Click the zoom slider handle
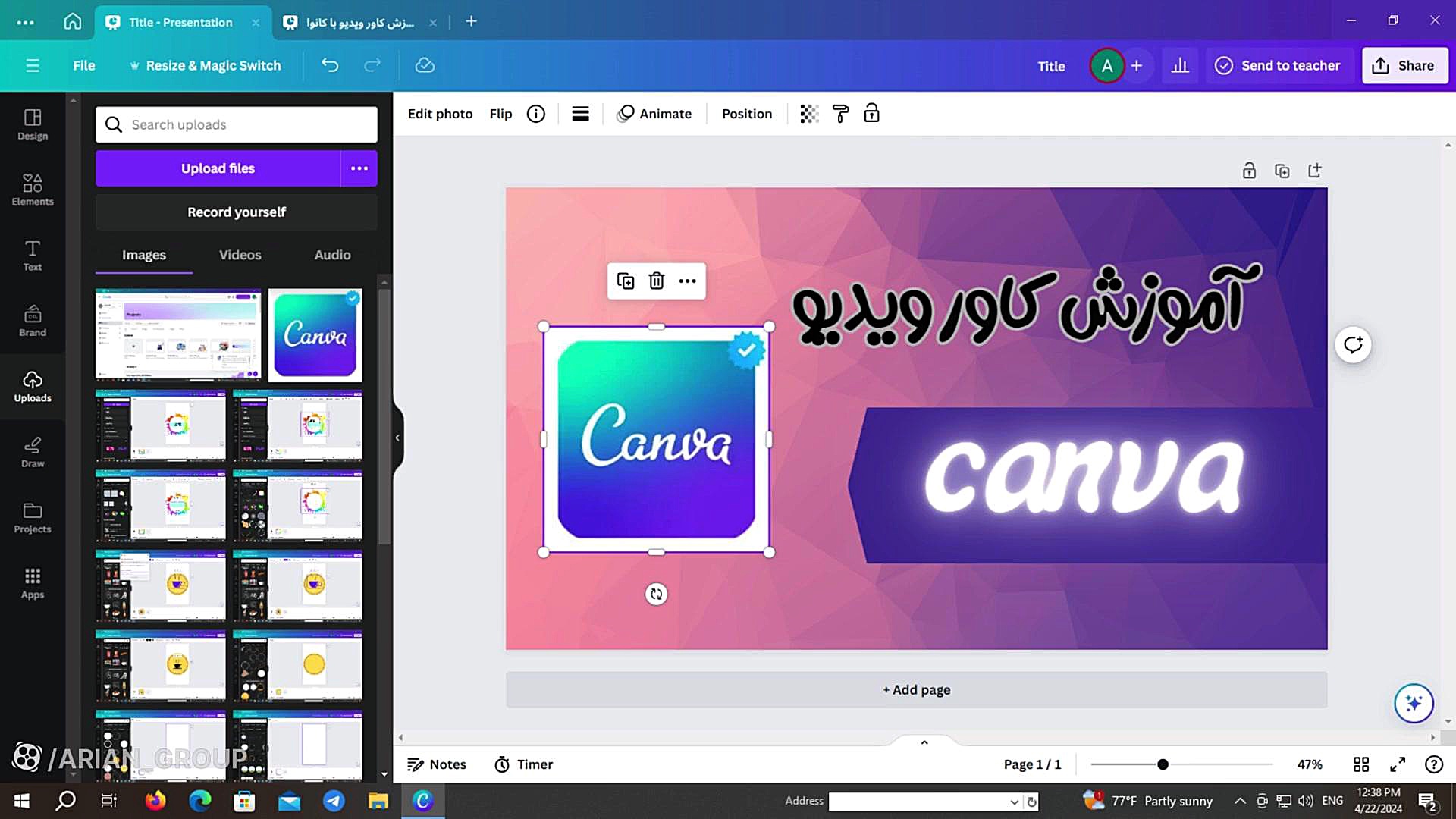This screenshot has height=819, width=1456. pos(1163,764)
